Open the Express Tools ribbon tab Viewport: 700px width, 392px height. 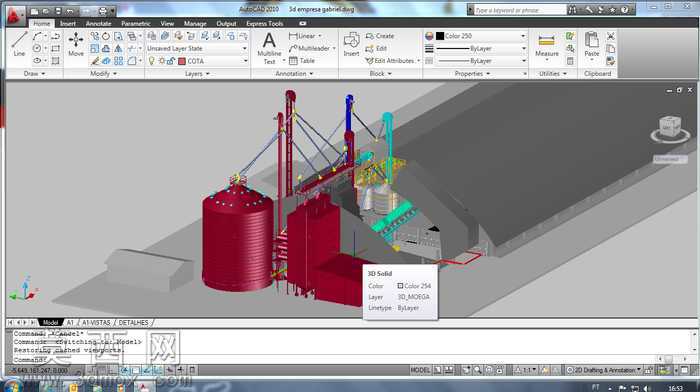click(x=265, y=24)
